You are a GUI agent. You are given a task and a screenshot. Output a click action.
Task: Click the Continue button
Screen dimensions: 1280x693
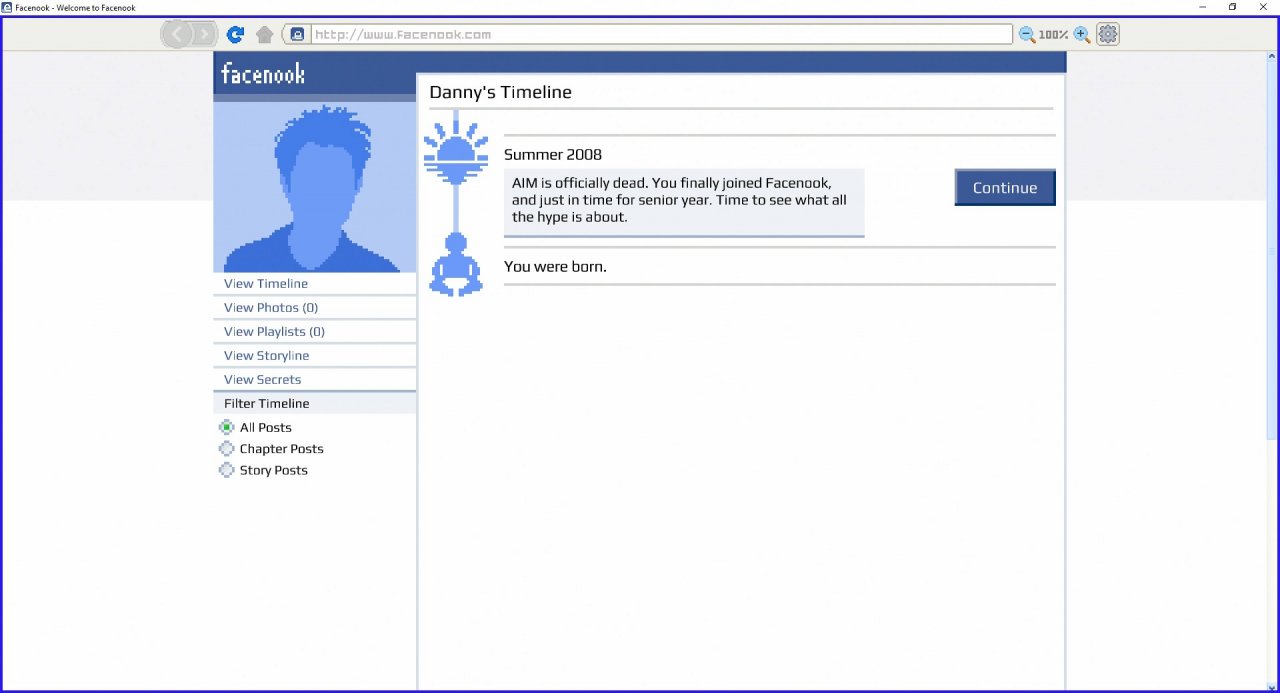pyautogui.click(x=1005, y=188)
